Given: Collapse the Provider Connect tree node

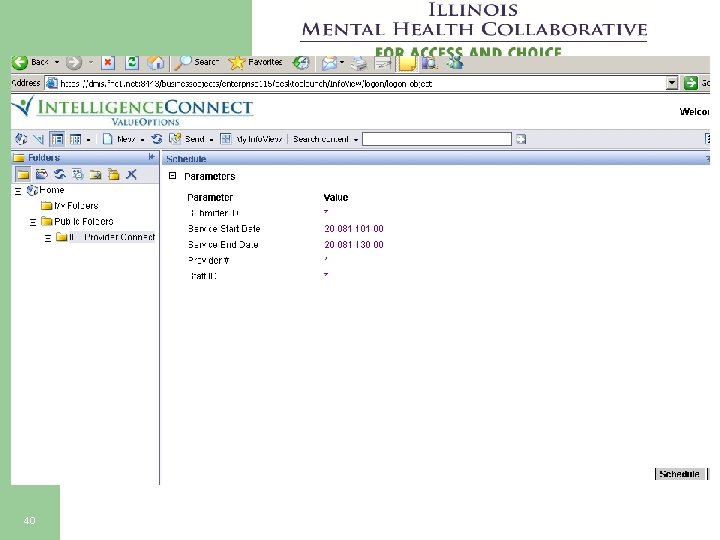Looking at the screenshot, I should point(48,238).
